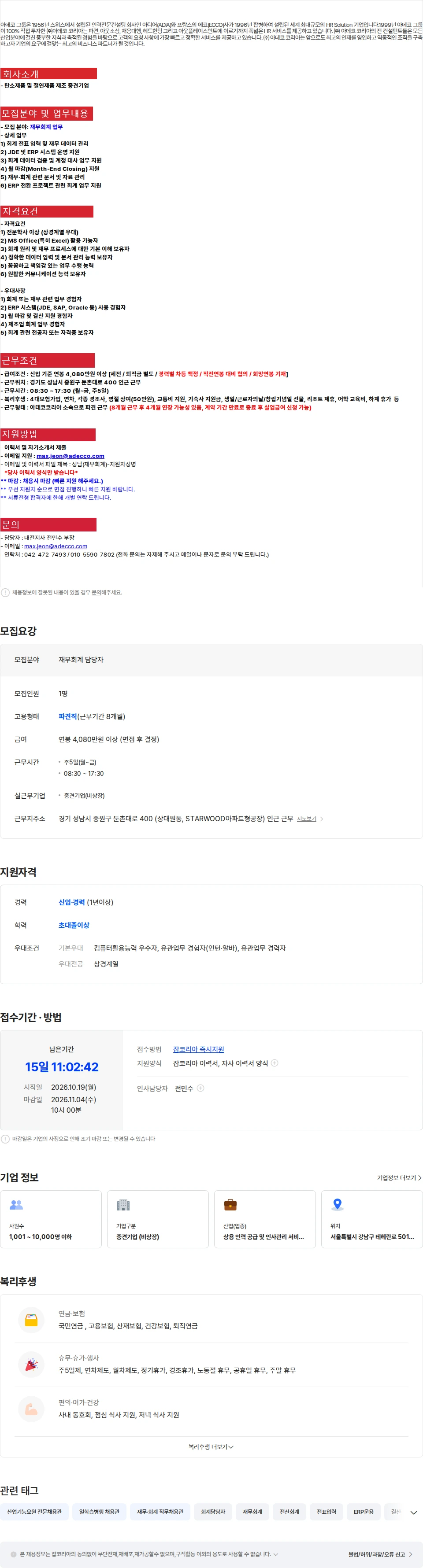Expand 복리후생 더보기
The width and height of the screenshot is (423, 1568).
[x=211, y=1447]
